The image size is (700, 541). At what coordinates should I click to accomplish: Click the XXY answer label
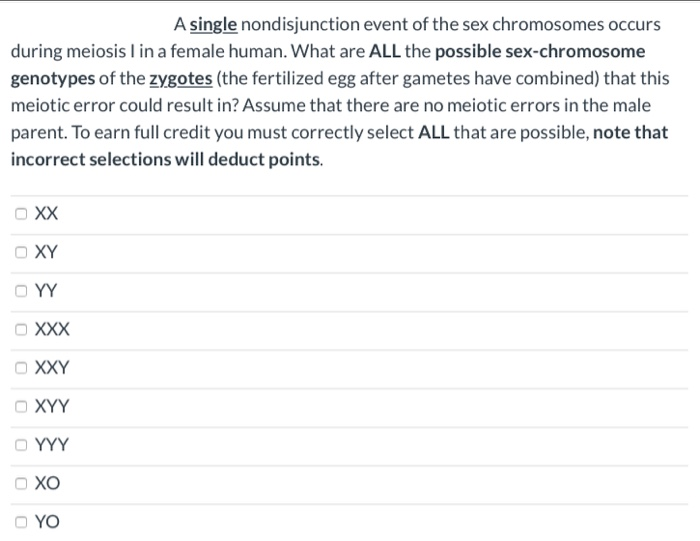pos(52,368)
